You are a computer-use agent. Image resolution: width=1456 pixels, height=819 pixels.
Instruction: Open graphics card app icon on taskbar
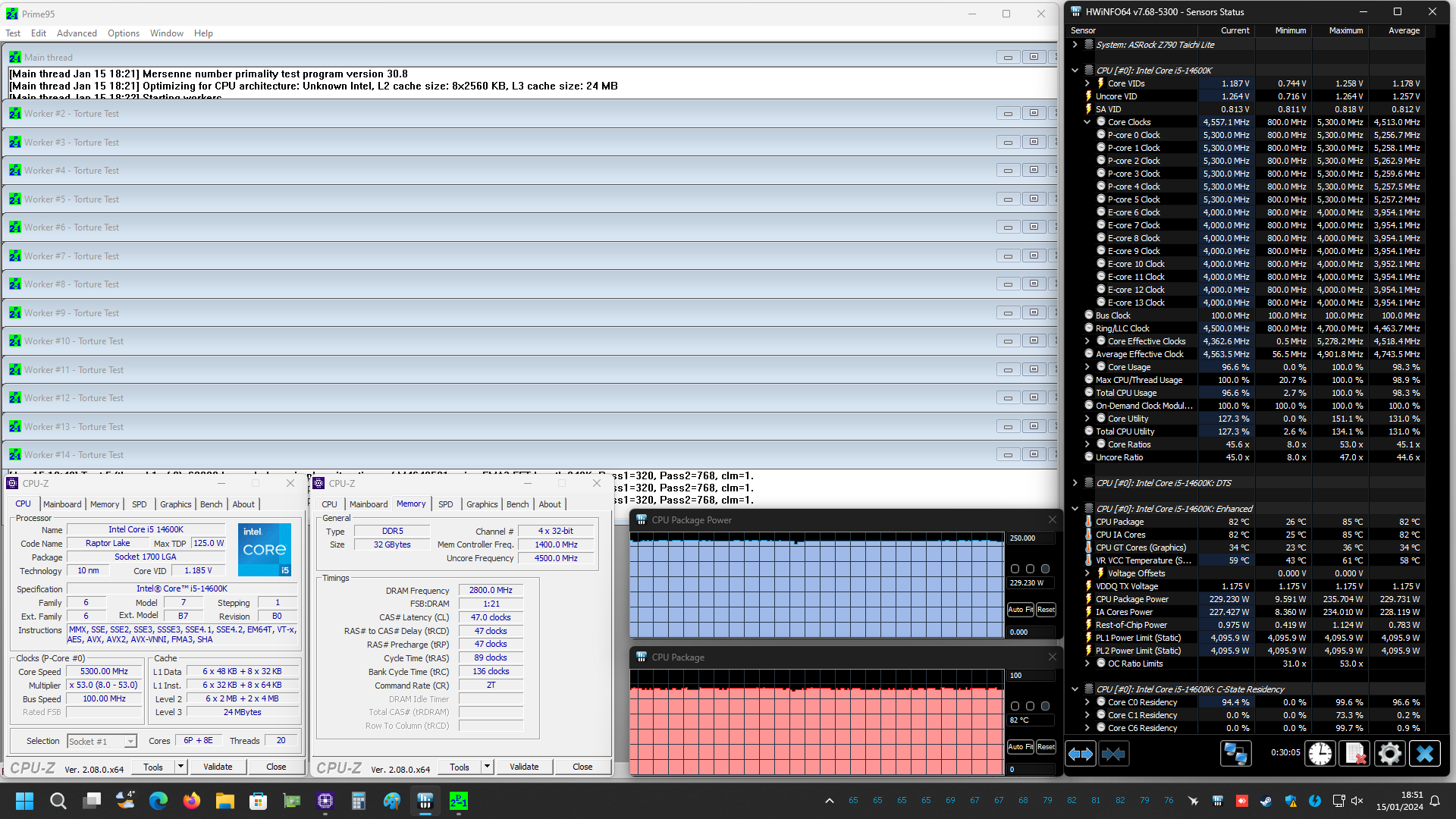point(292,801)
